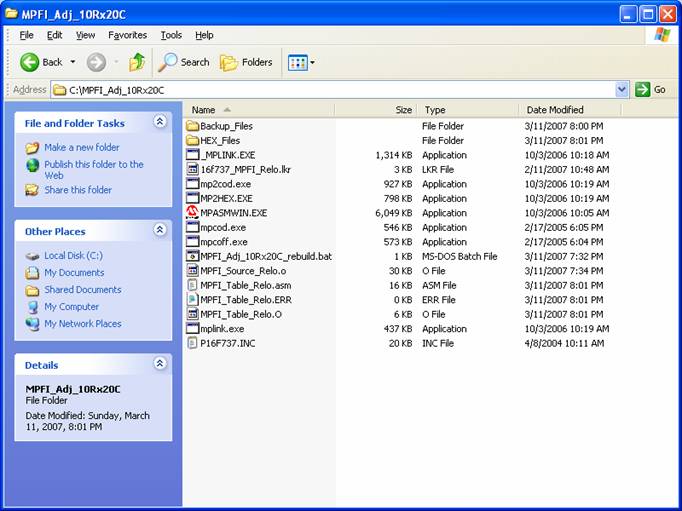Open the Address bar dropdown

click(x=622, y=90)
